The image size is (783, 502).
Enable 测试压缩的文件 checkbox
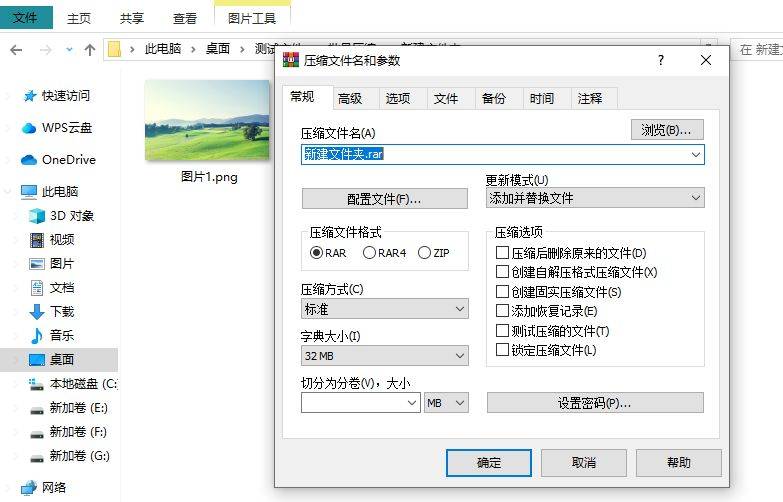pos(502,330)
